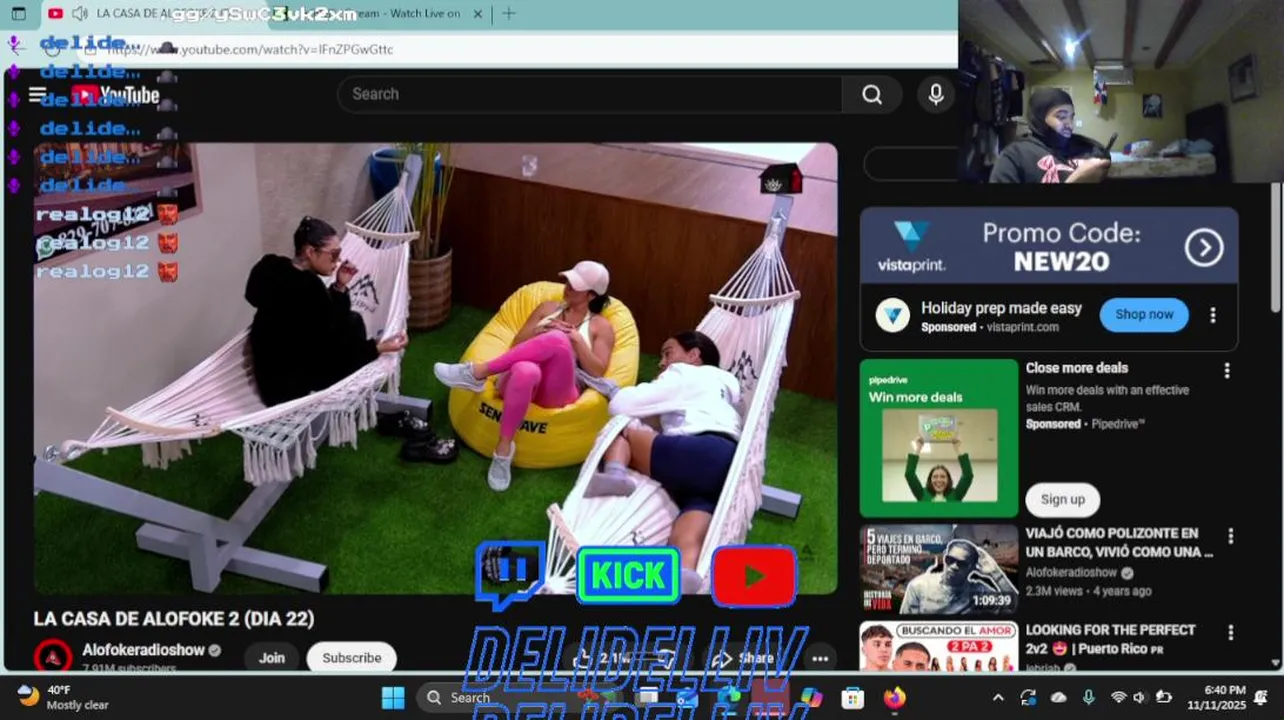
Task: Open Microsoft Store from the taskbar
Action: 852,697
